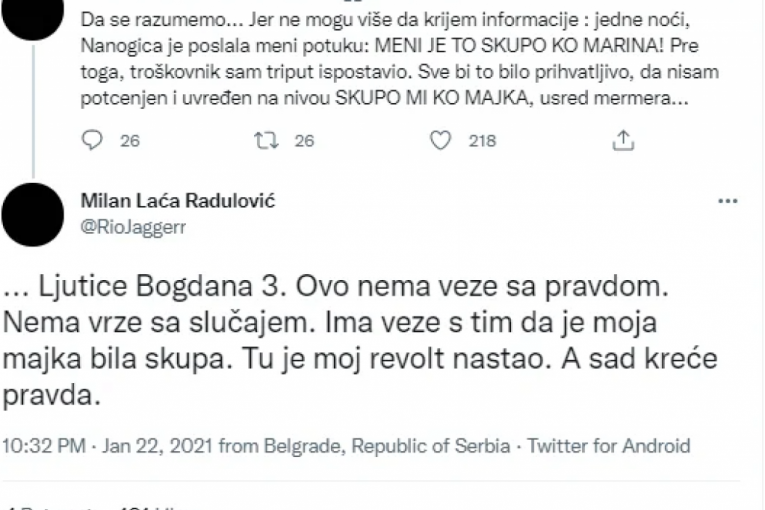This screenshot has width=765, height=510.
Task: Click the like count 218
Action: (x=482, y=141)
